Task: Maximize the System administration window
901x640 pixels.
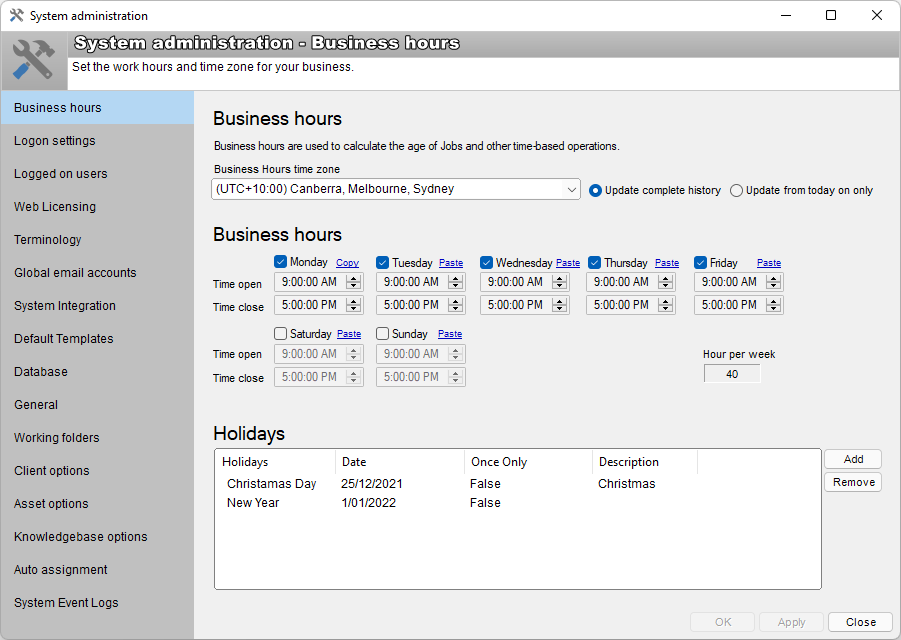Action: 831,16
